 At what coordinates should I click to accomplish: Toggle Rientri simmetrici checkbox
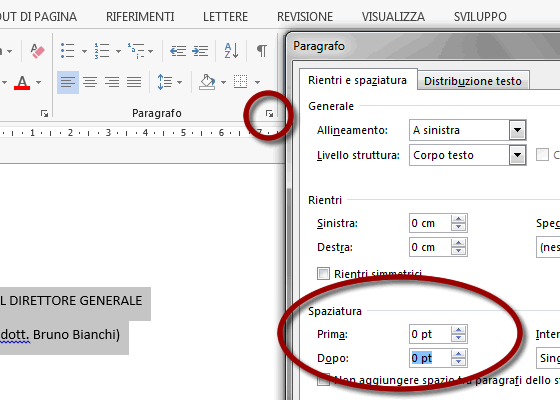[324, 274]
